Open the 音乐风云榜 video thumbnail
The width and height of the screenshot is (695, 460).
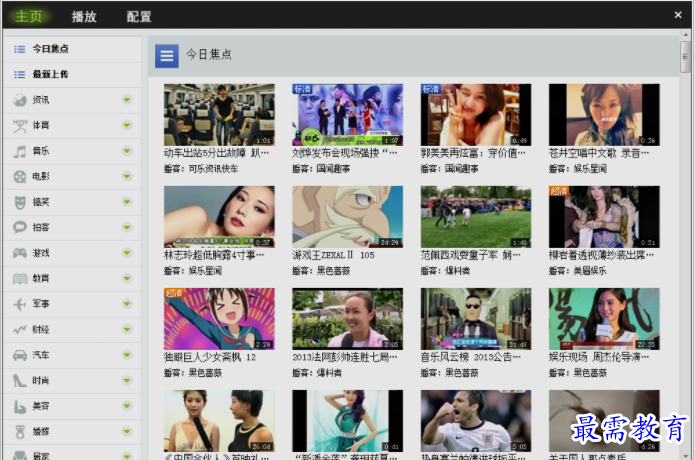tap(476, 319)
